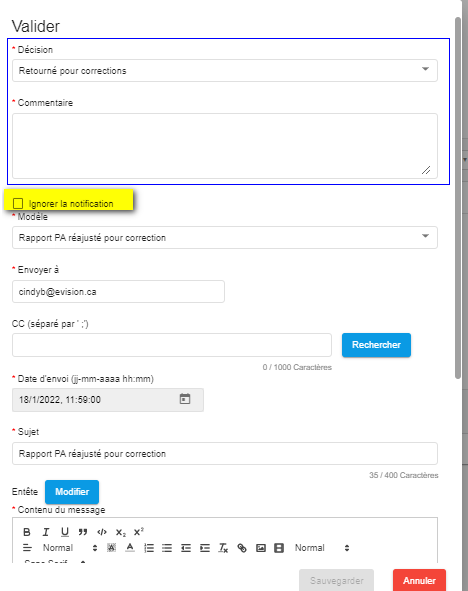Pick text color in editor toolbar
Viewport: 468px width, 591px height.
(130, 548)
